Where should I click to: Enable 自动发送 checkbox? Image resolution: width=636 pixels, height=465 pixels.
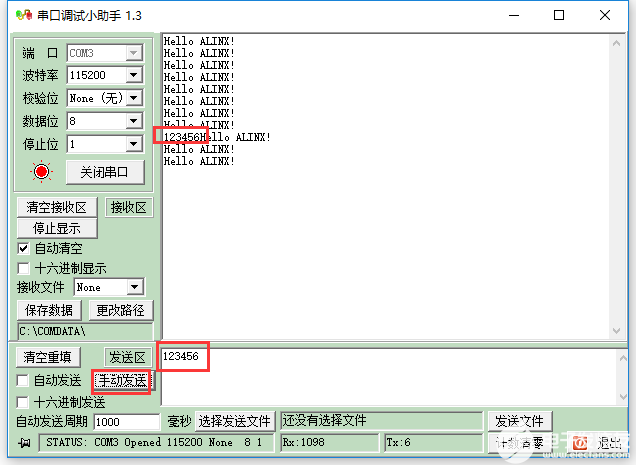[22, 381]
